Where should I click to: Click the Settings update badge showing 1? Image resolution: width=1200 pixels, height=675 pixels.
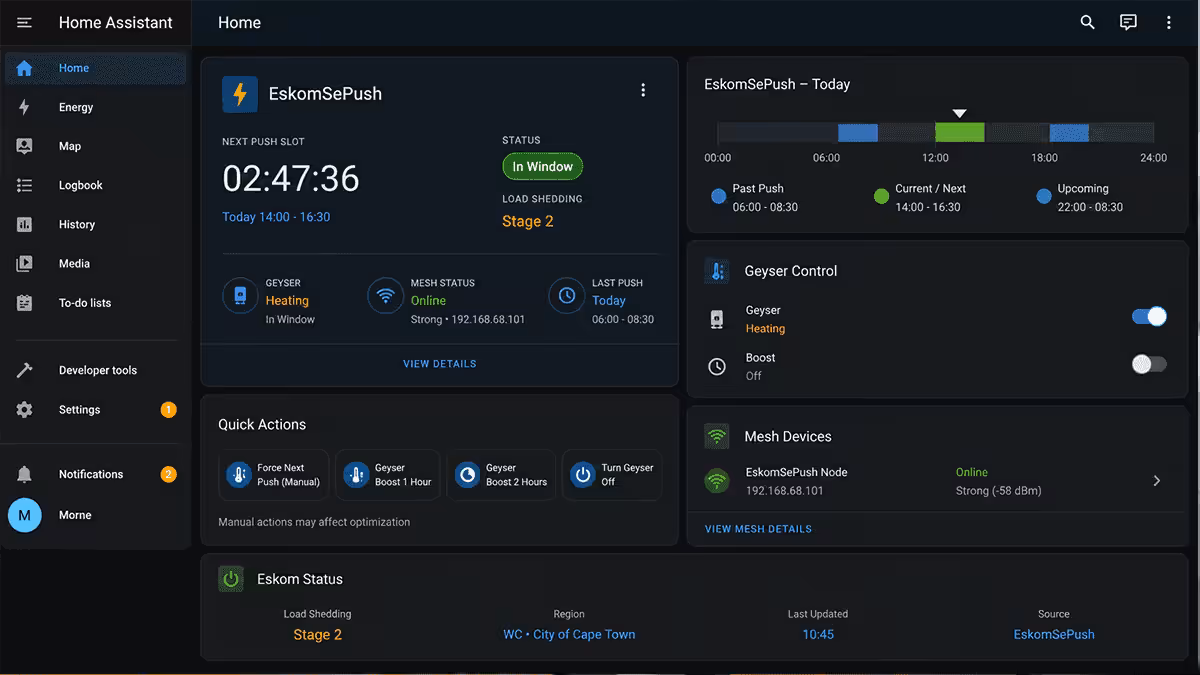pos(168,410)
